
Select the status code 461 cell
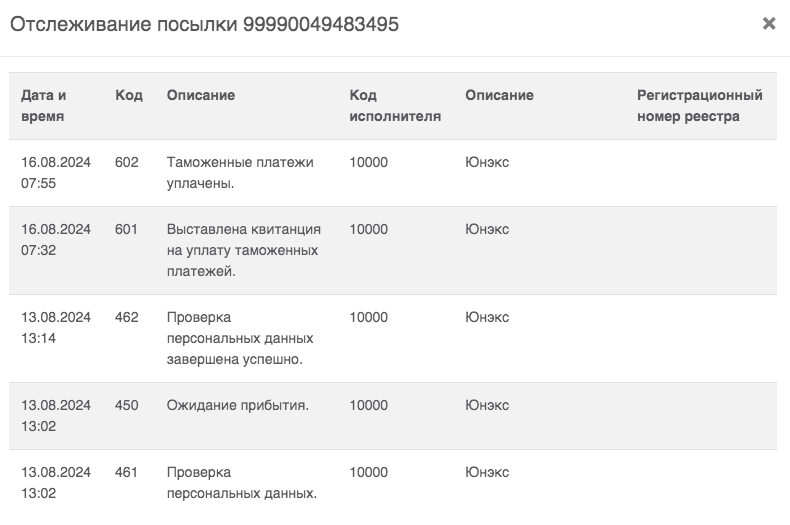127,471
